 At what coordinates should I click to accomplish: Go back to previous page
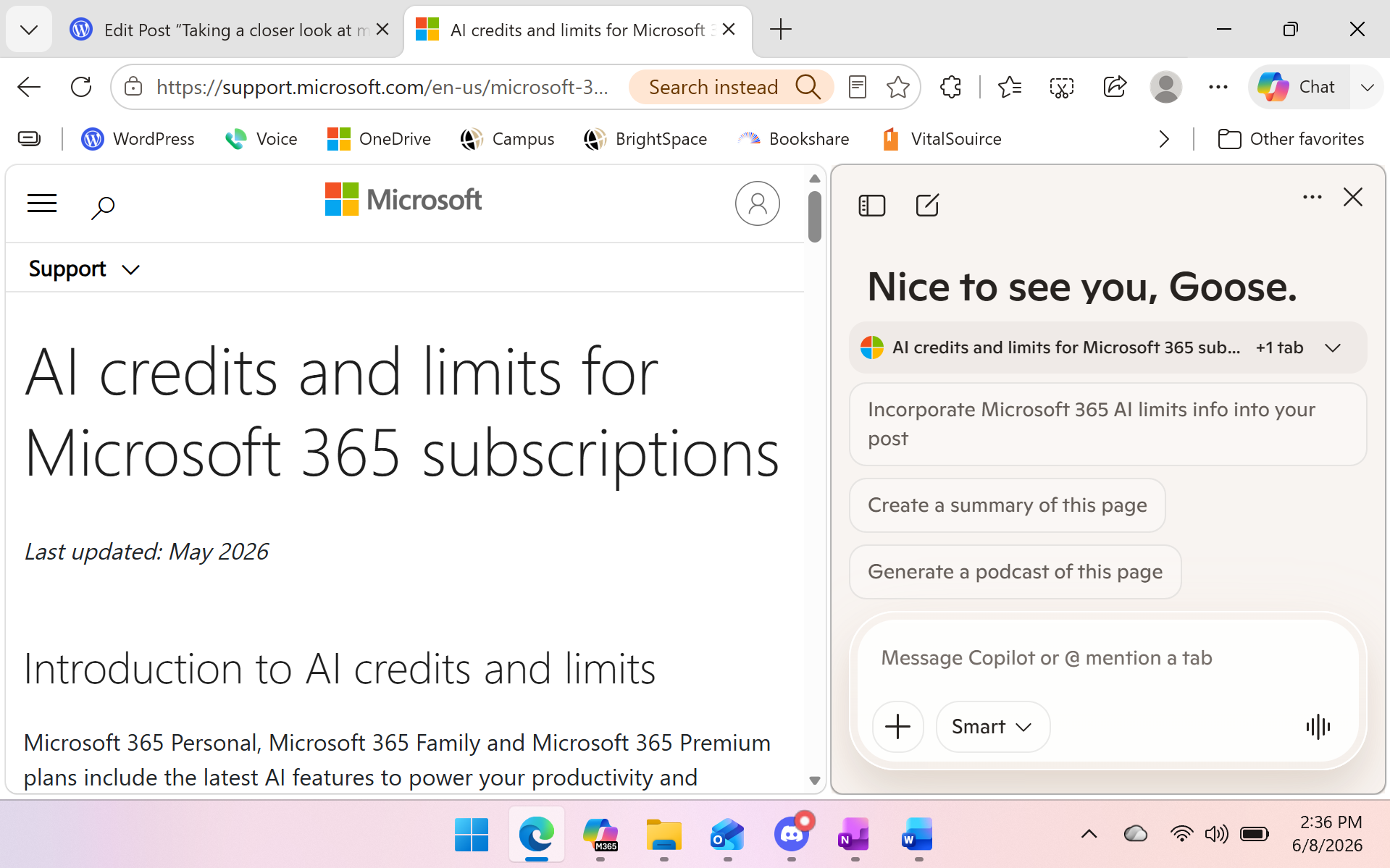(29, 88)
